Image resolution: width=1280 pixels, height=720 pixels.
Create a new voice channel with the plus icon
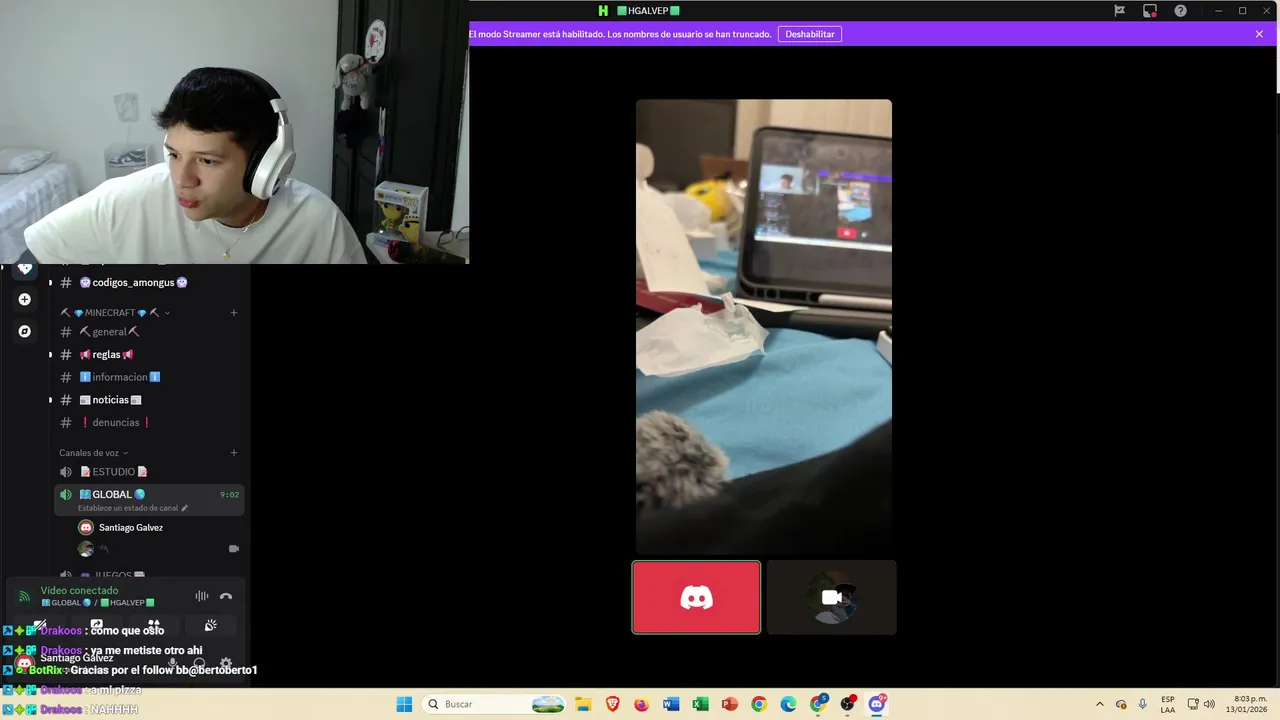[x=234, y=453]
